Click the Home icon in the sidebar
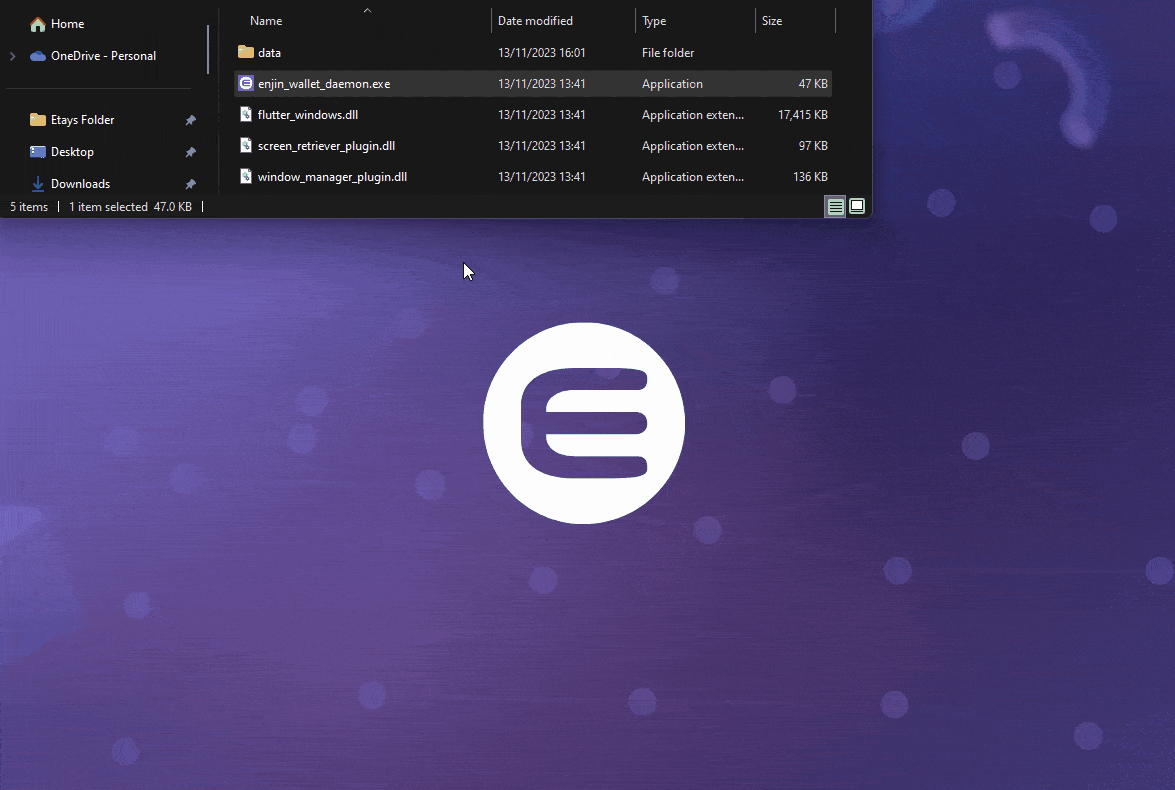Image resolution: width=1175 pixels, height=790 pixels. click(x=37, y=24)
